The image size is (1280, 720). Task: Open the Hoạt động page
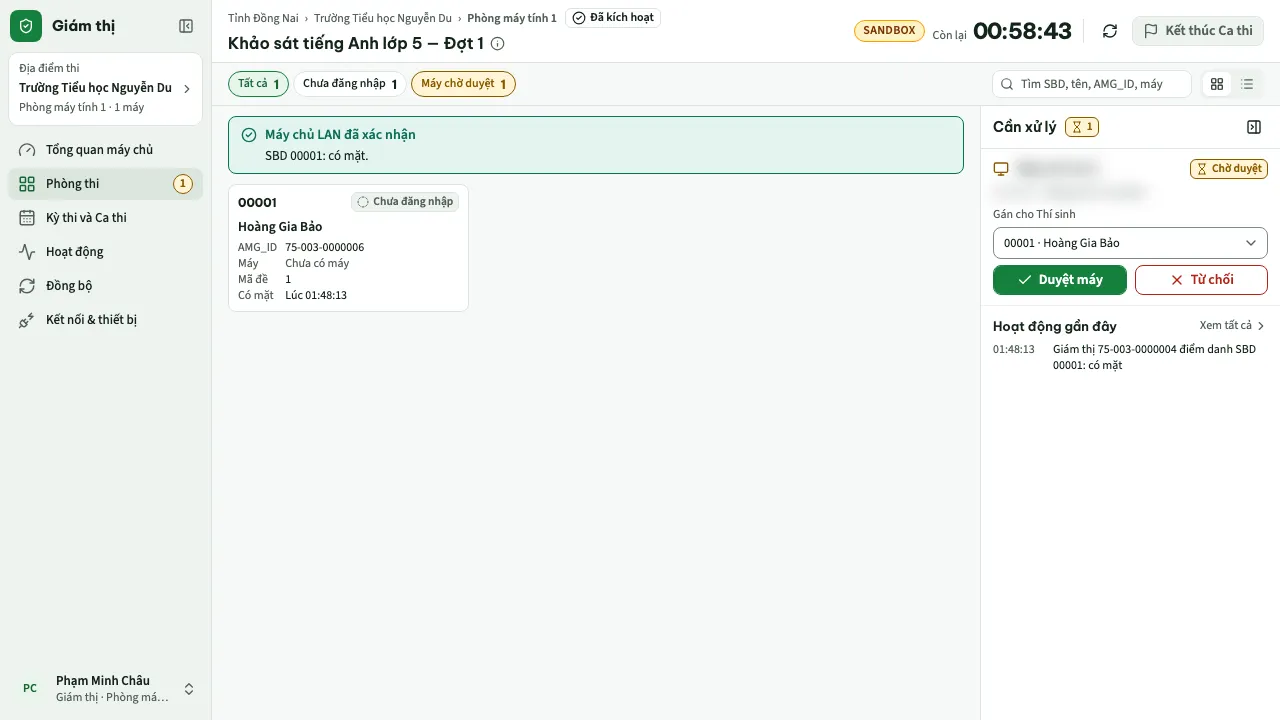coord(106,252)
